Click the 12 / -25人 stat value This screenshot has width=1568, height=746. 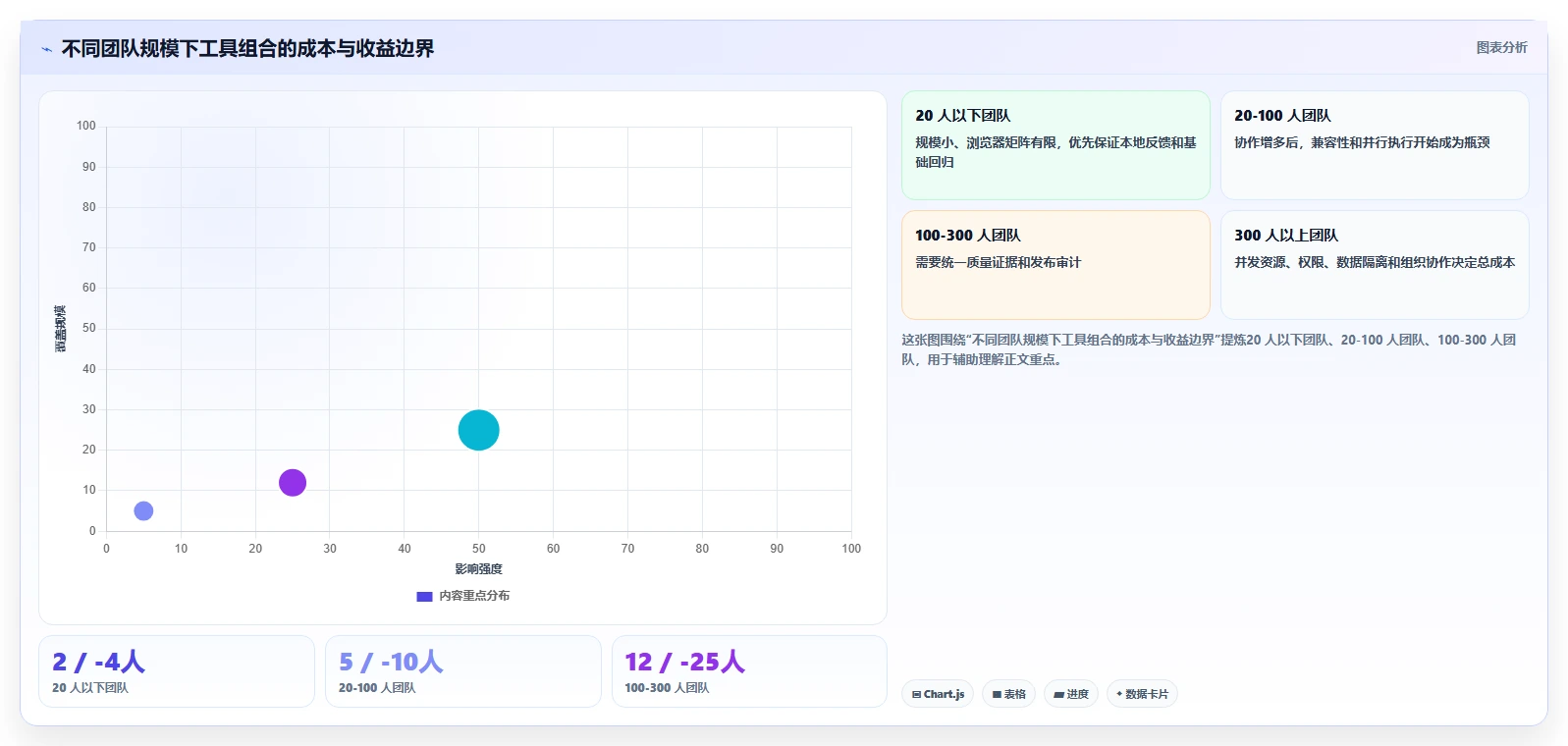684,662
